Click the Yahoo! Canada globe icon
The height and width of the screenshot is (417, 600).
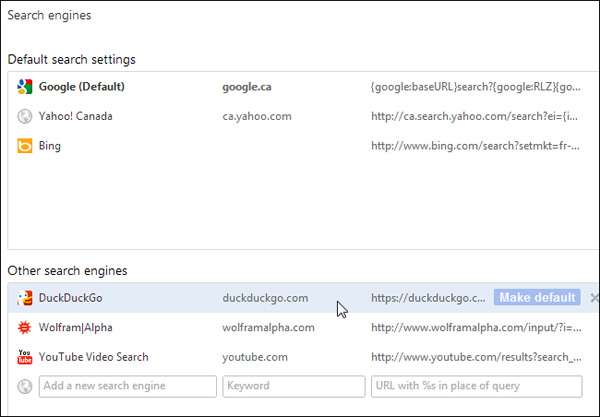click(x=25, y=117)
